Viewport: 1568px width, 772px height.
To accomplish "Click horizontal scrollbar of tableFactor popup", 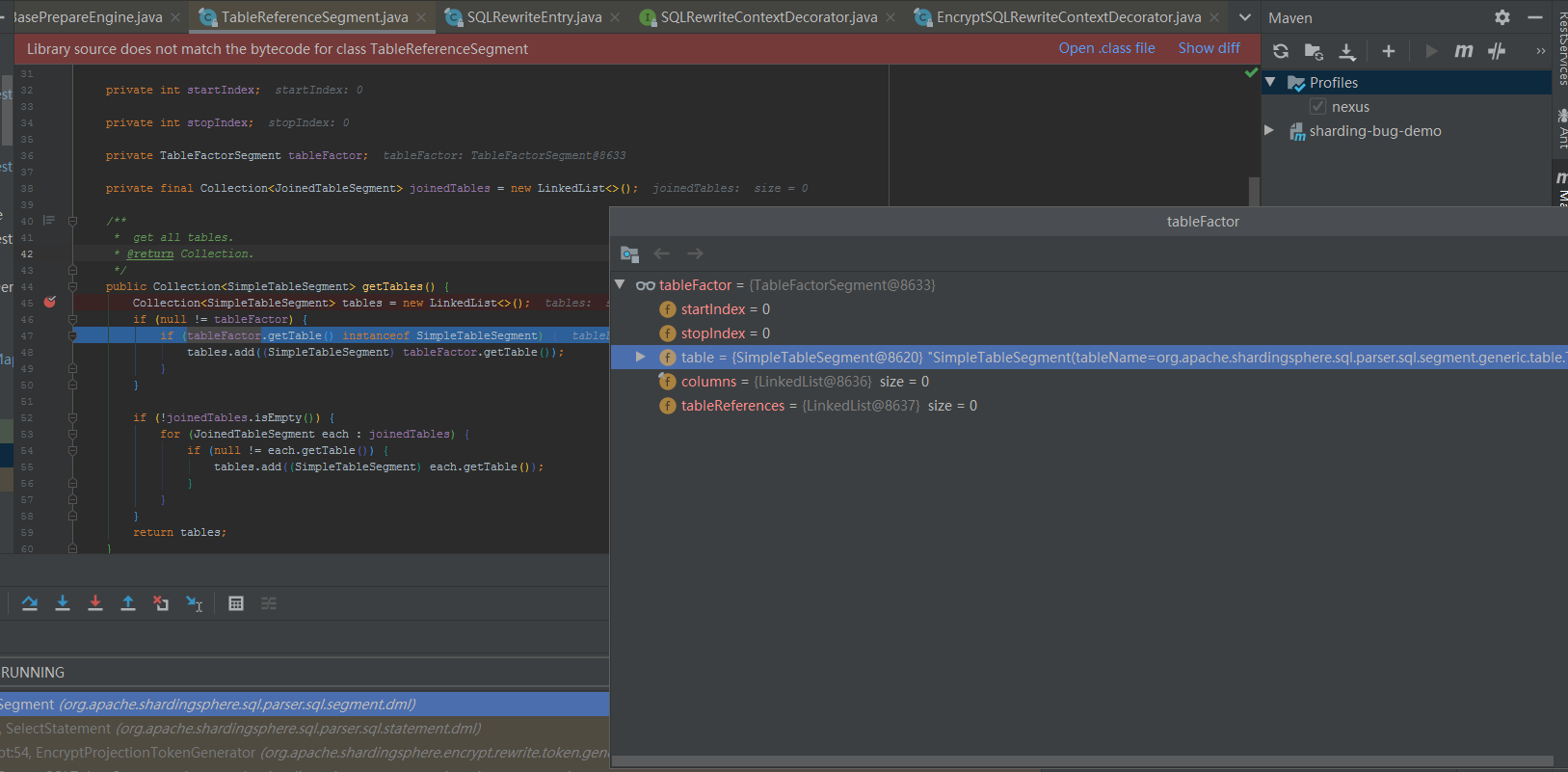I will click(x=1083, y=761).
